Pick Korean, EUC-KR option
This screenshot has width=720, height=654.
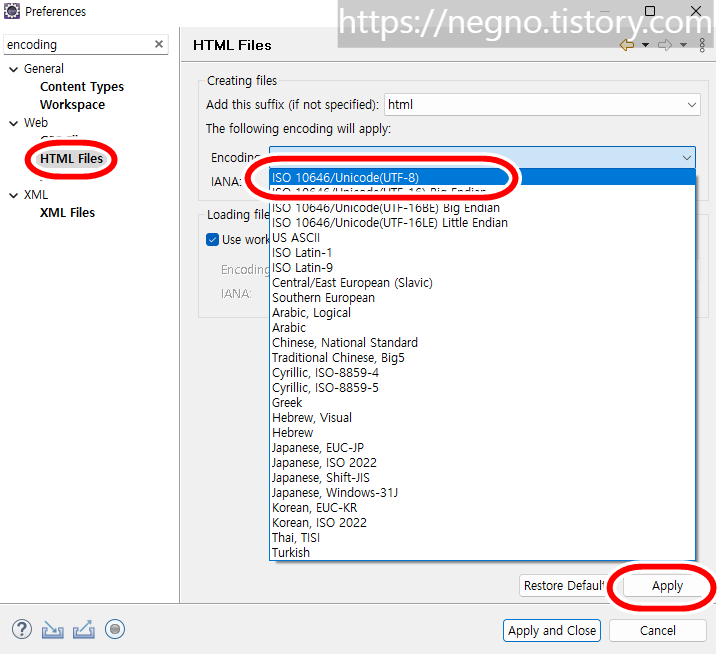click(482, 507)
